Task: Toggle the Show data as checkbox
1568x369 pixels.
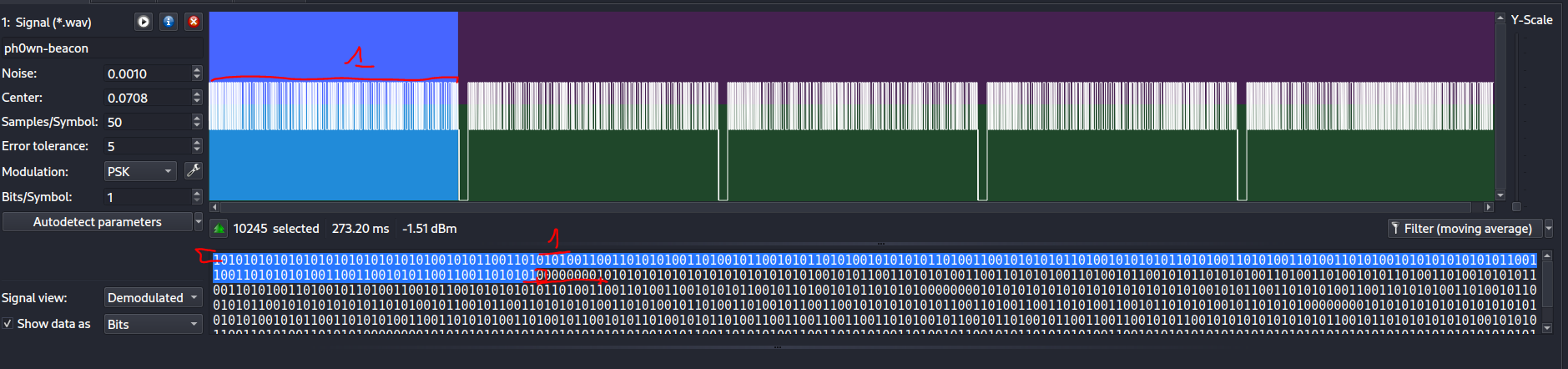Action: pos(8,324)
